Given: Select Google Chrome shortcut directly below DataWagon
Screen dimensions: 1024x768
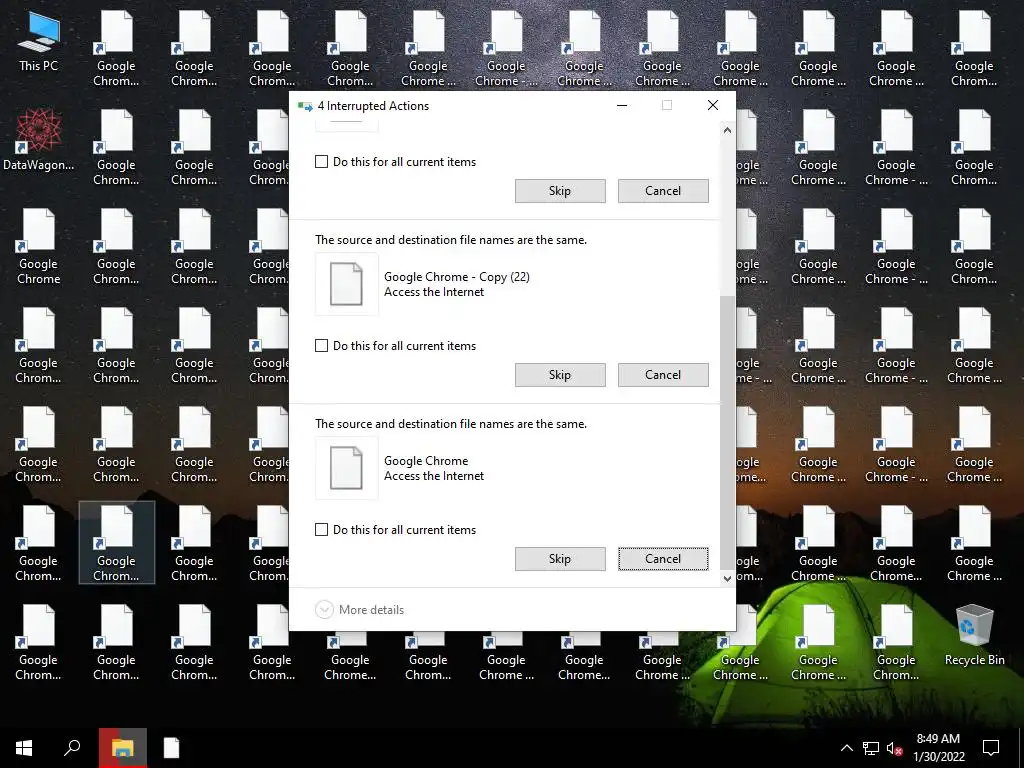Looking at the screenshot, I should point(39,248).
